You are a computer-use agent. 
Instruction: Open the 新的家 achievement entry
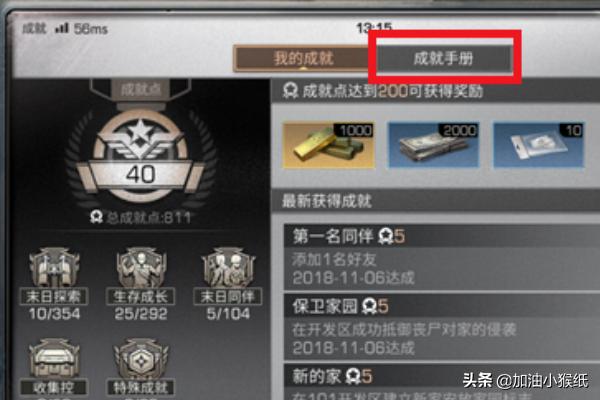pos(442,382)
